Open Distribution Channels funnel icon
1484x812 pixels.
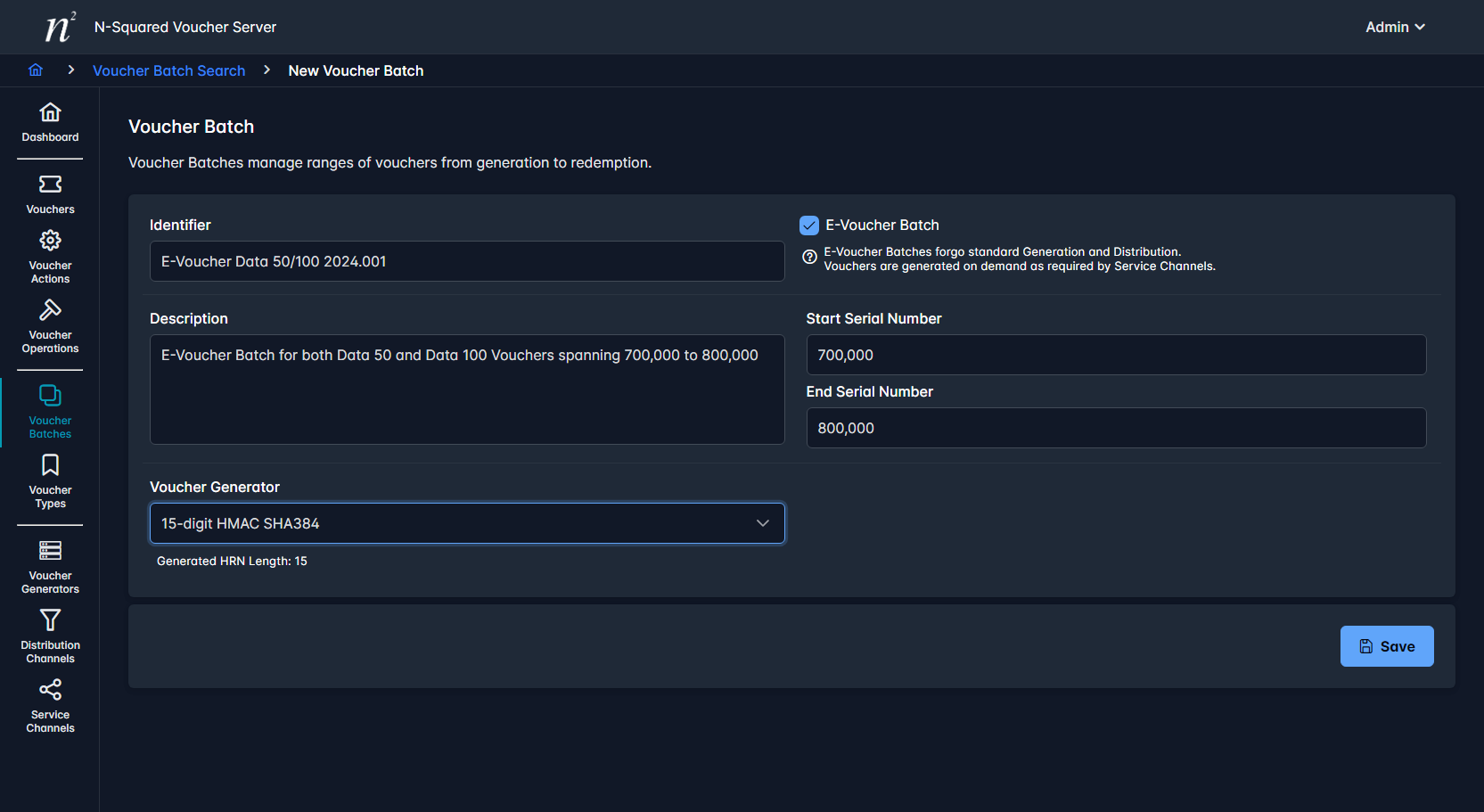tap(50, 620)
